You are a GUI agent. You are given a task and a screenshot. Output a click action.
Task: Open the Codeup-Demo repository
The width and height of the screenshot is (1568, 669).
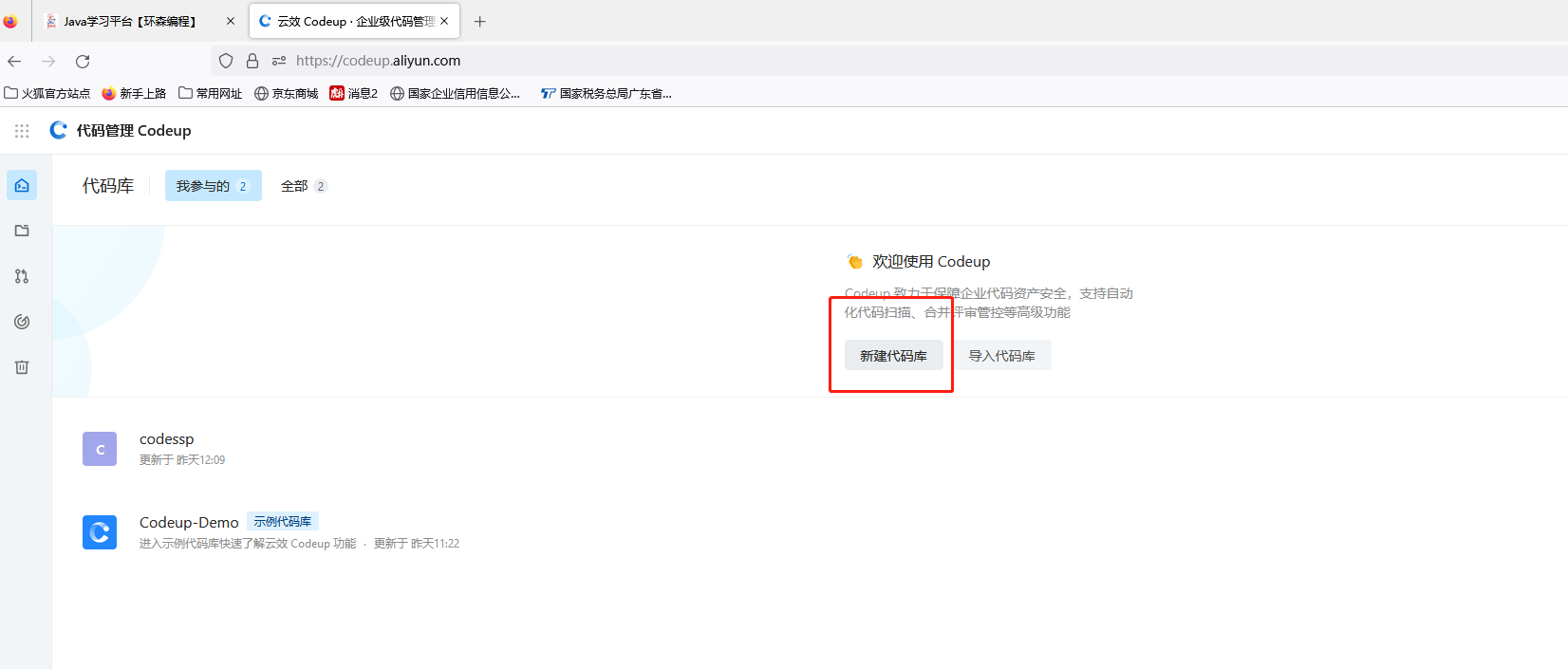pos(189,523)
